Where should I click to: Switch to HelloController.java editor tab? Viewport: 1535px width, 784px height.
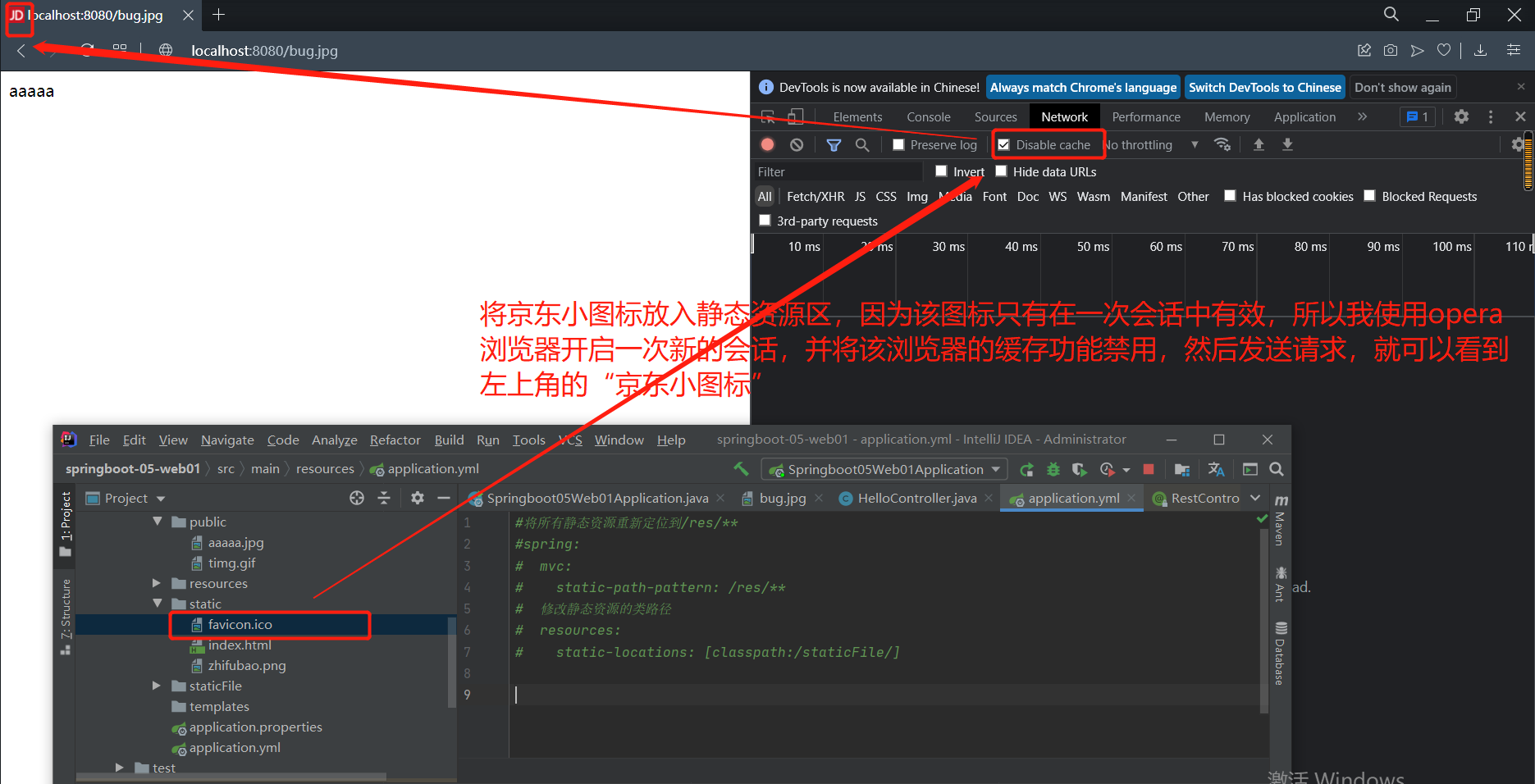click(916, 498)
